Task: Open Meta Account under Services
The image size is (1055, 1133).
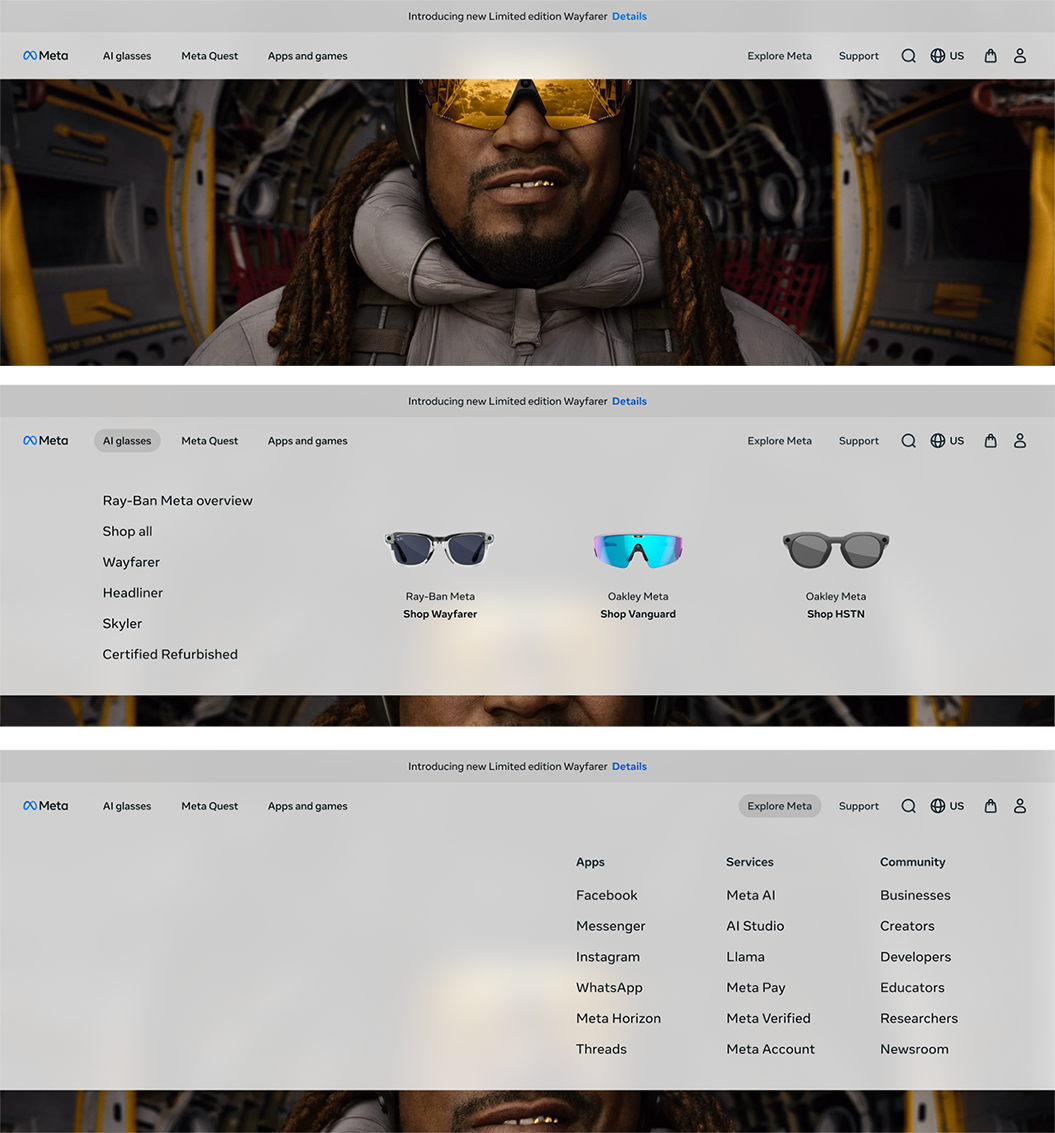Action: point(770,1049)
